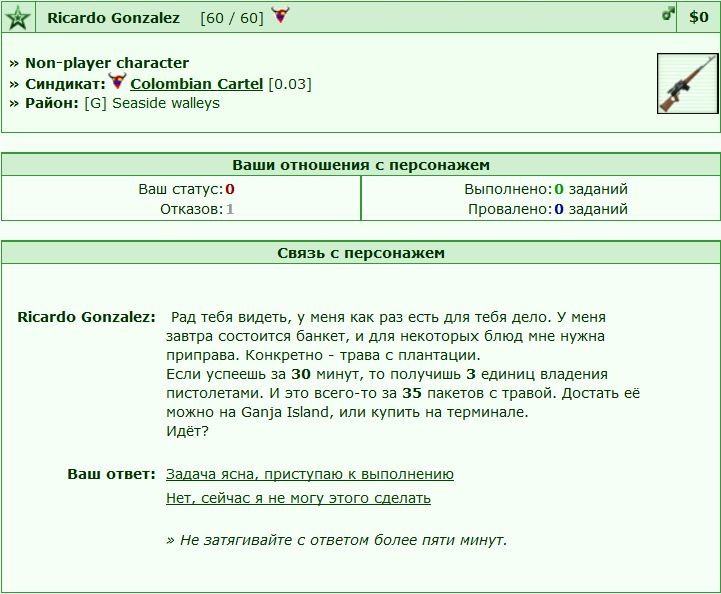Click the [60 / 60] level text
The image size is (721, 594).
click(232, 18)
